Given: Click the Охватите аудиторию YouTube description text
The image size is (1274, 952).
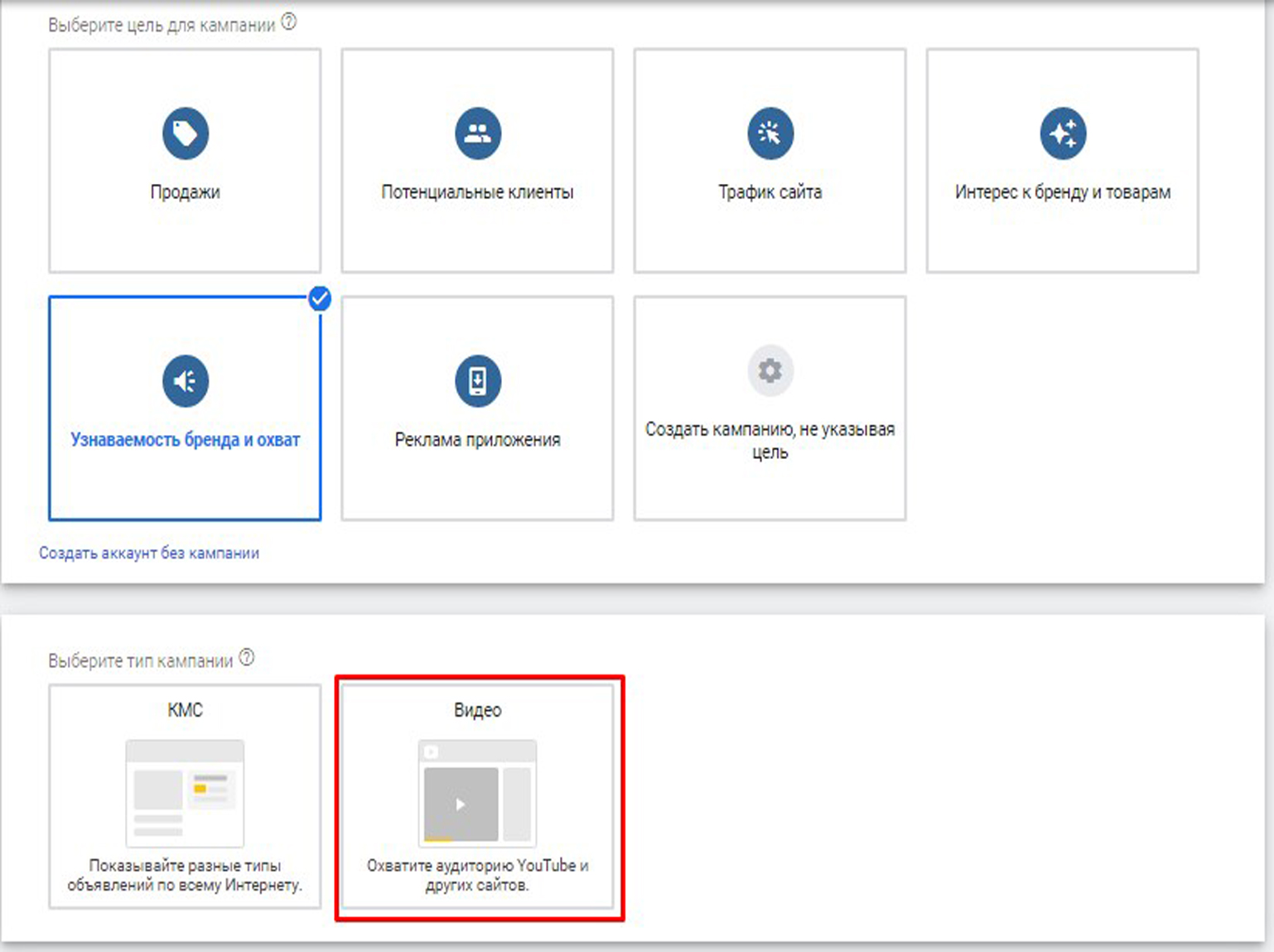Looking at the screenshot, I should pyautogui.click(x=477, y=875).
